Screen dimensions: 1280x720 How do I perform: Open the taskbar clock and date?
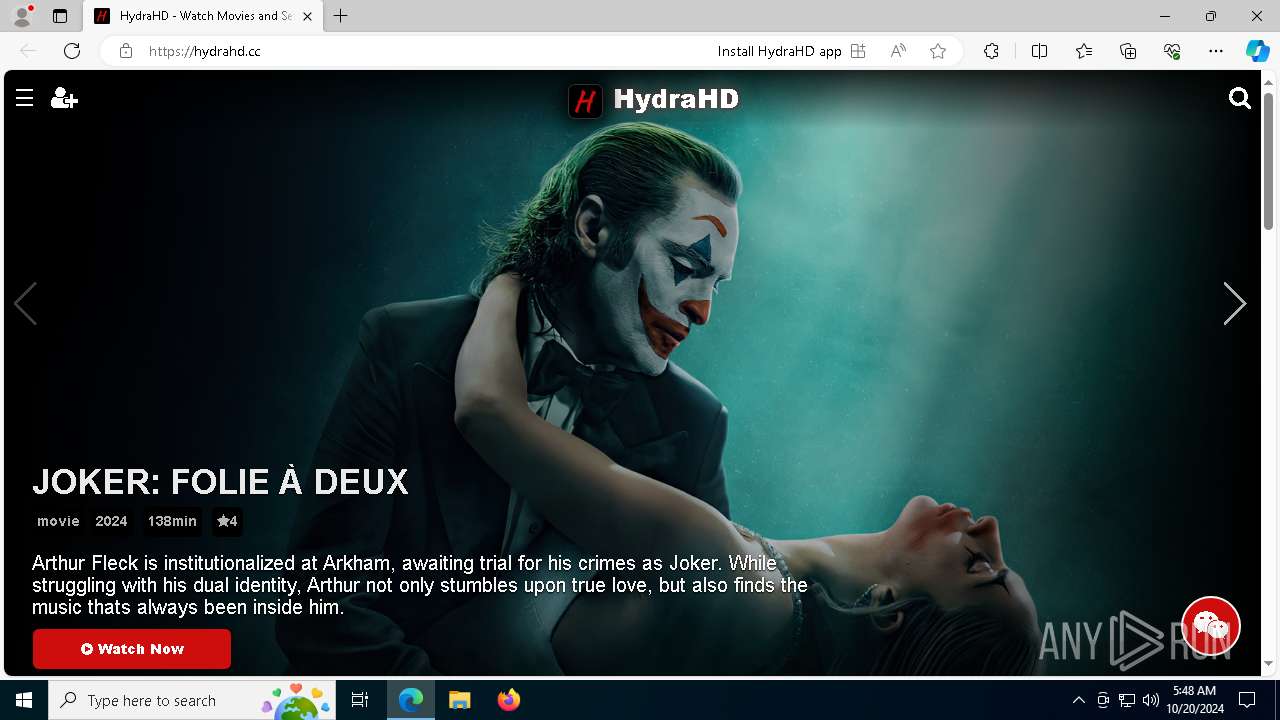(x=1195, y=700)
